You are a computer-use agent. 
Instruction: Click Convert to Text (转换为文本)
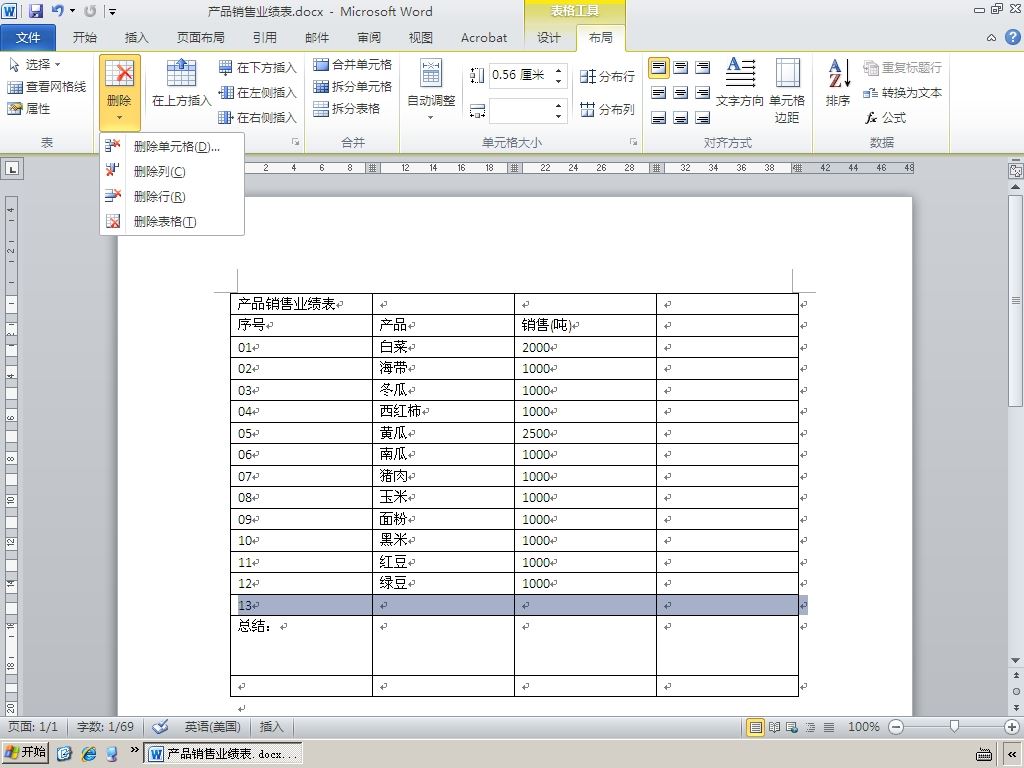pos(903,93)
